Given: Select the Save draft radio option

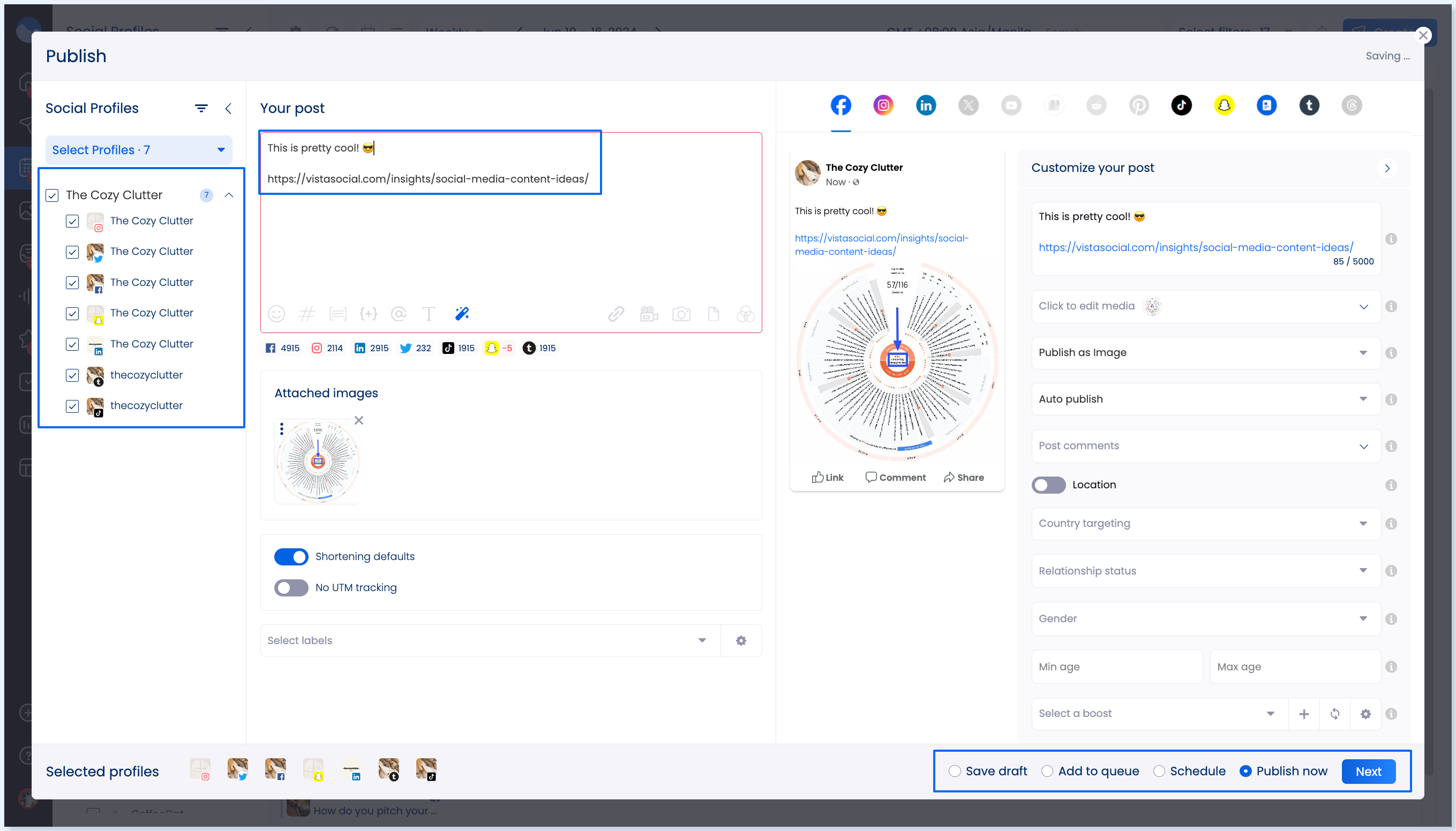Looking at the screenshot, I should click(955, 771).
